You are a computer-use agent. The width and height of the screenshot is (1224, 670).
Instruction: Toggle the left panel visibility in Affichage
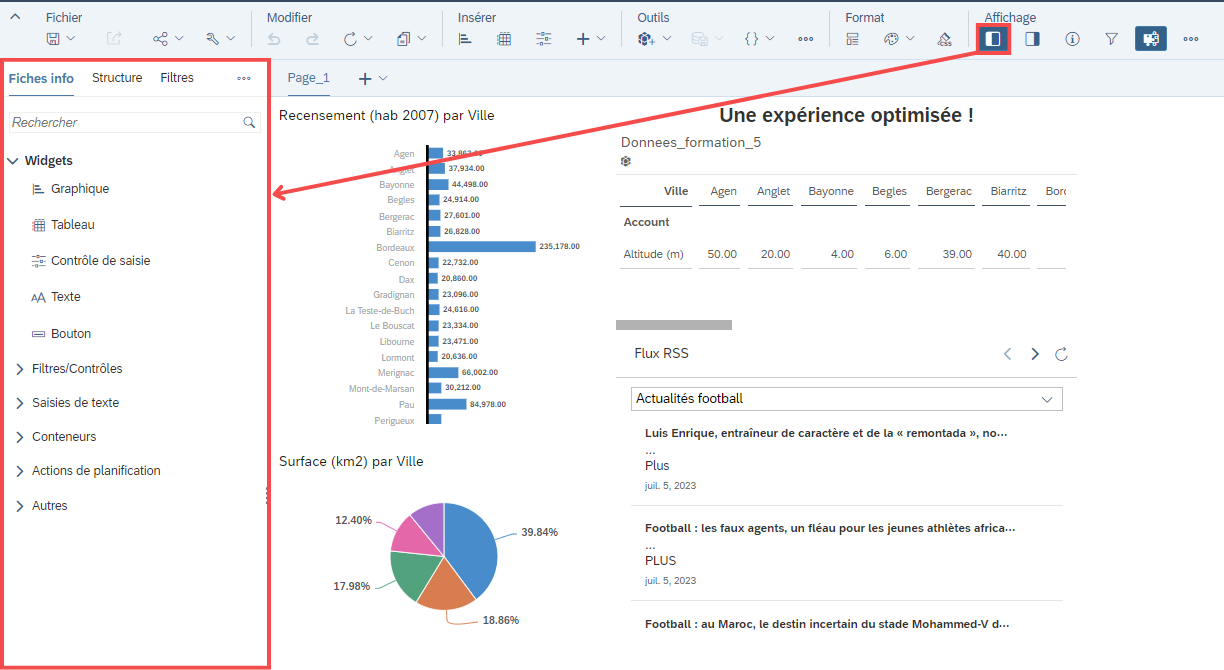pos(992,38)
